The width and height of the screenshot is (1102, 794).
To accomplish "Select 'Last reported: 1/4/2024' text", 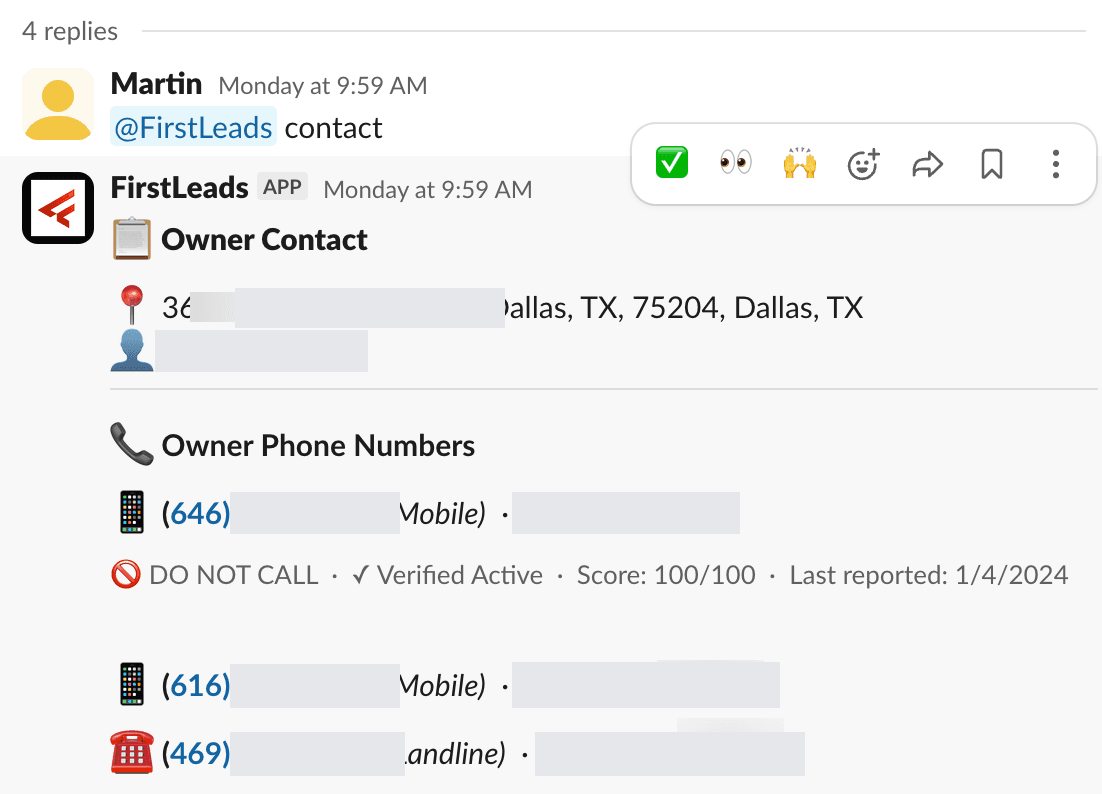I will [929, 575].
